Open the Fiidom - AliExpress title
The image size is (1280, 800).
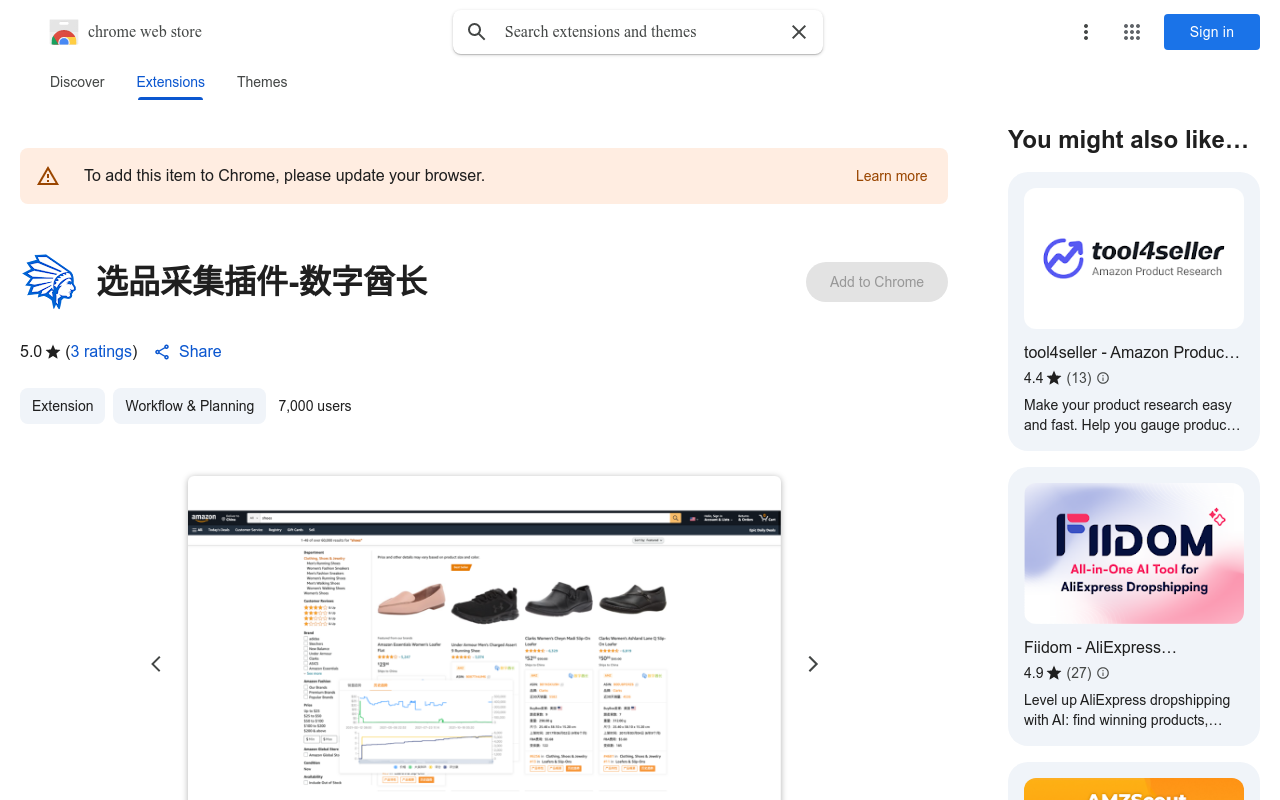tap(1100, 647)
